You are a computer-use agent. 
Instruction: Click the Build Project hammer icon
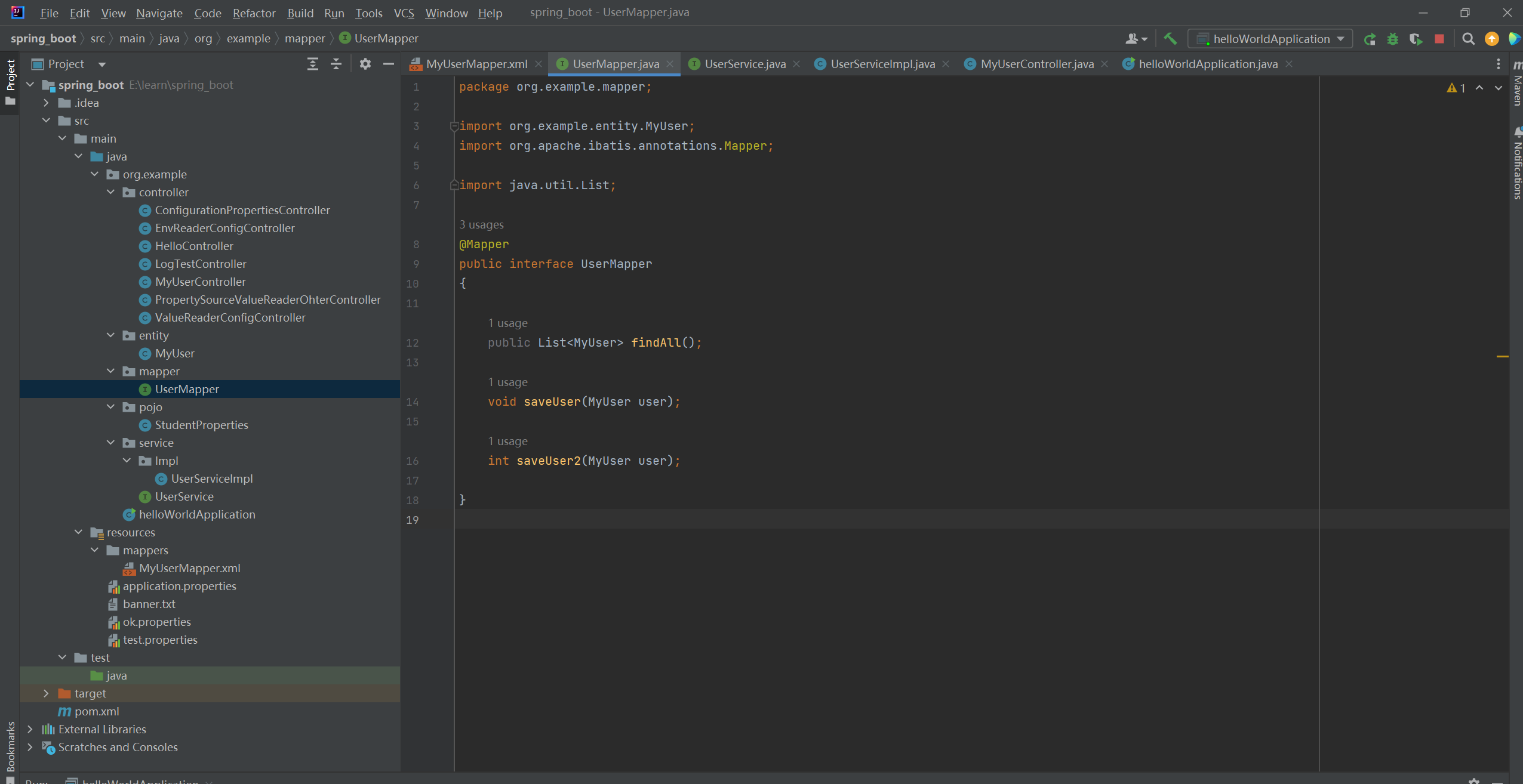coord(1170,39)
